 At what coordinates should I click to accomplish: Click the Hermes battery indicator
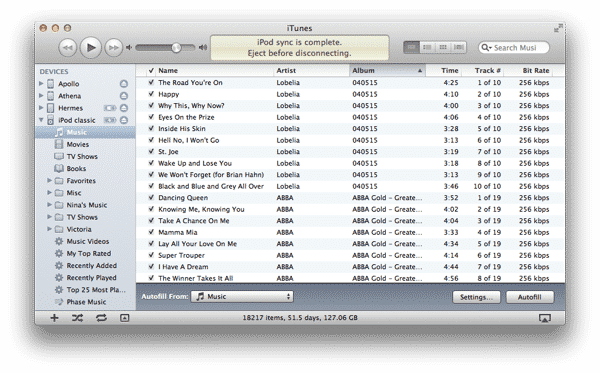(x=110, y=108)
